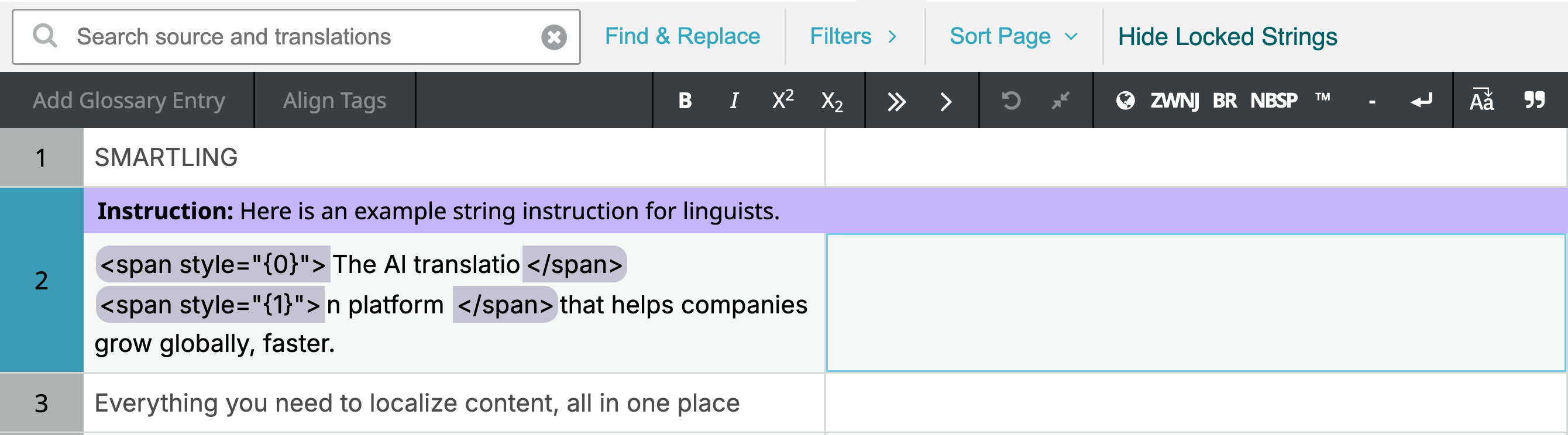Select string row 1 SMARTLING
Image resolution: width=1568 pixels, height=435 pixels.
coord(453,157)
